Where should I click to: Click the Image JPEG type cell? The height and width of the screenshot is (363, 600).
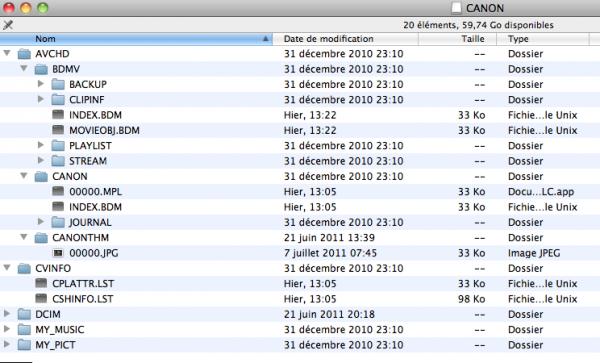pyautogui.click(x=534, y=253)
